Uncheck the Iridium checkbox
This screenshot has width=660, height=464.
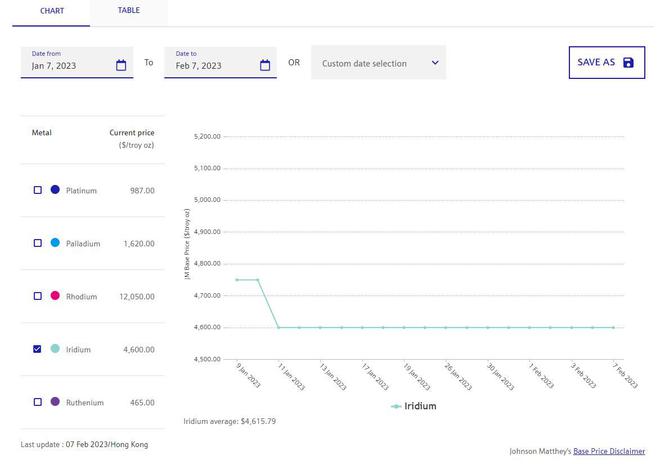coord(38,349)
